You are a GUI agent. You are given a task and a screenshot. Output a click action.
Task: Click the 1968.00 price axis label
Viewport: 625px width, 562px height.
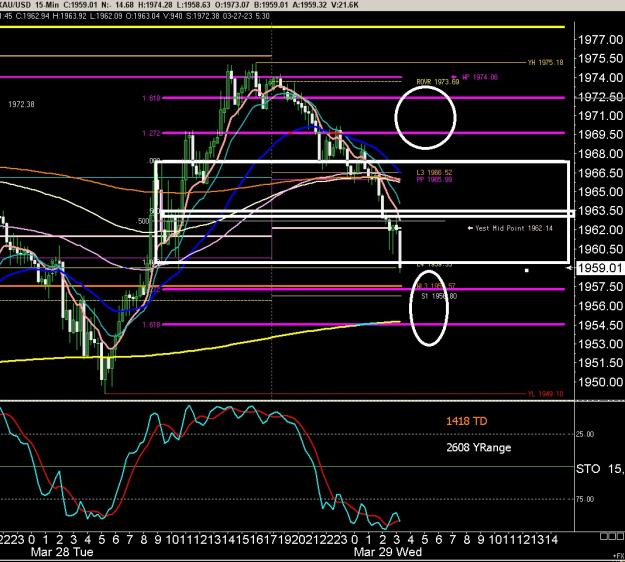pos(600,153)
